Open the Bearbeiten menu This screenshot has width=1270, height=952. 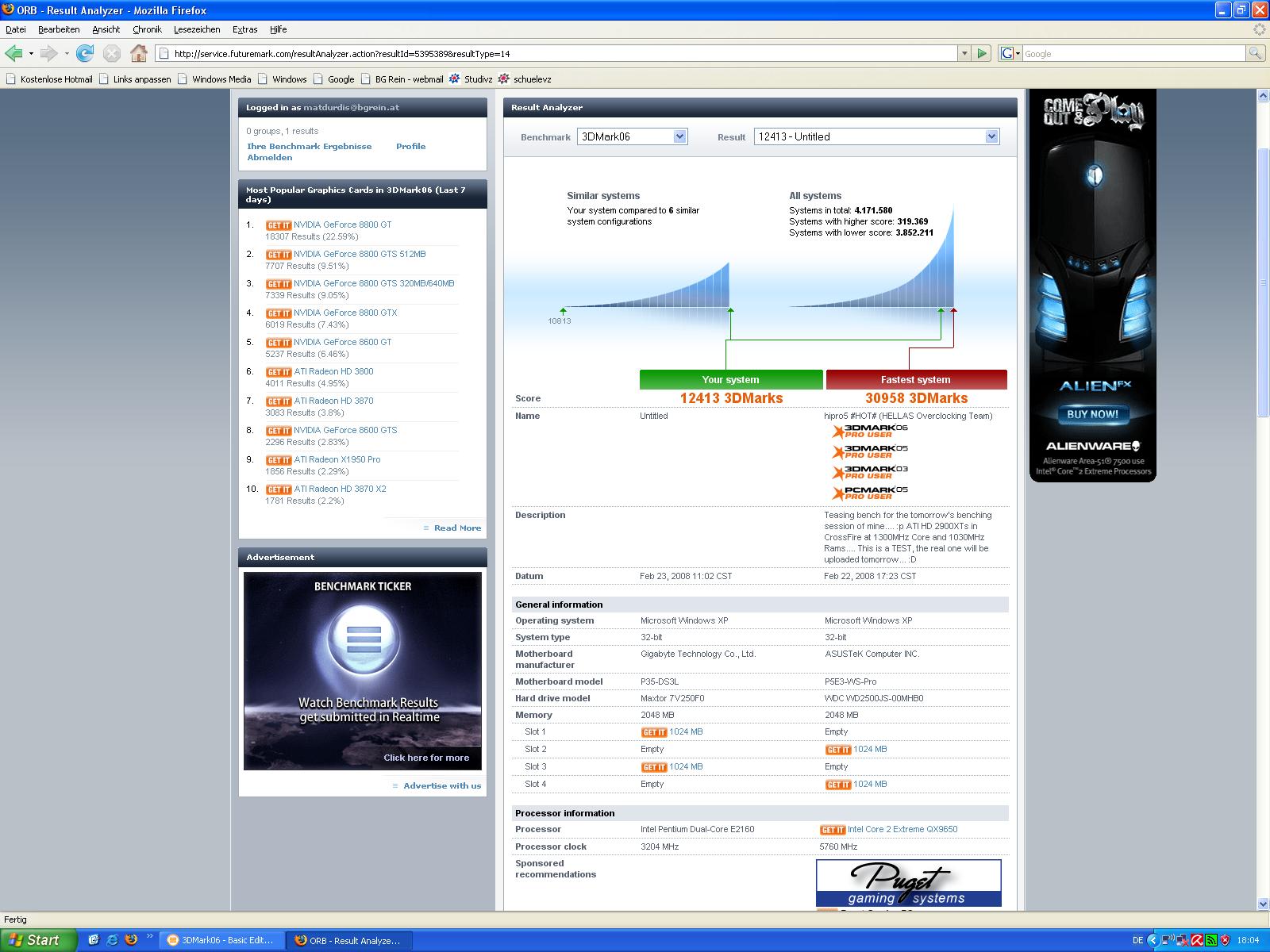coord(59,29)
